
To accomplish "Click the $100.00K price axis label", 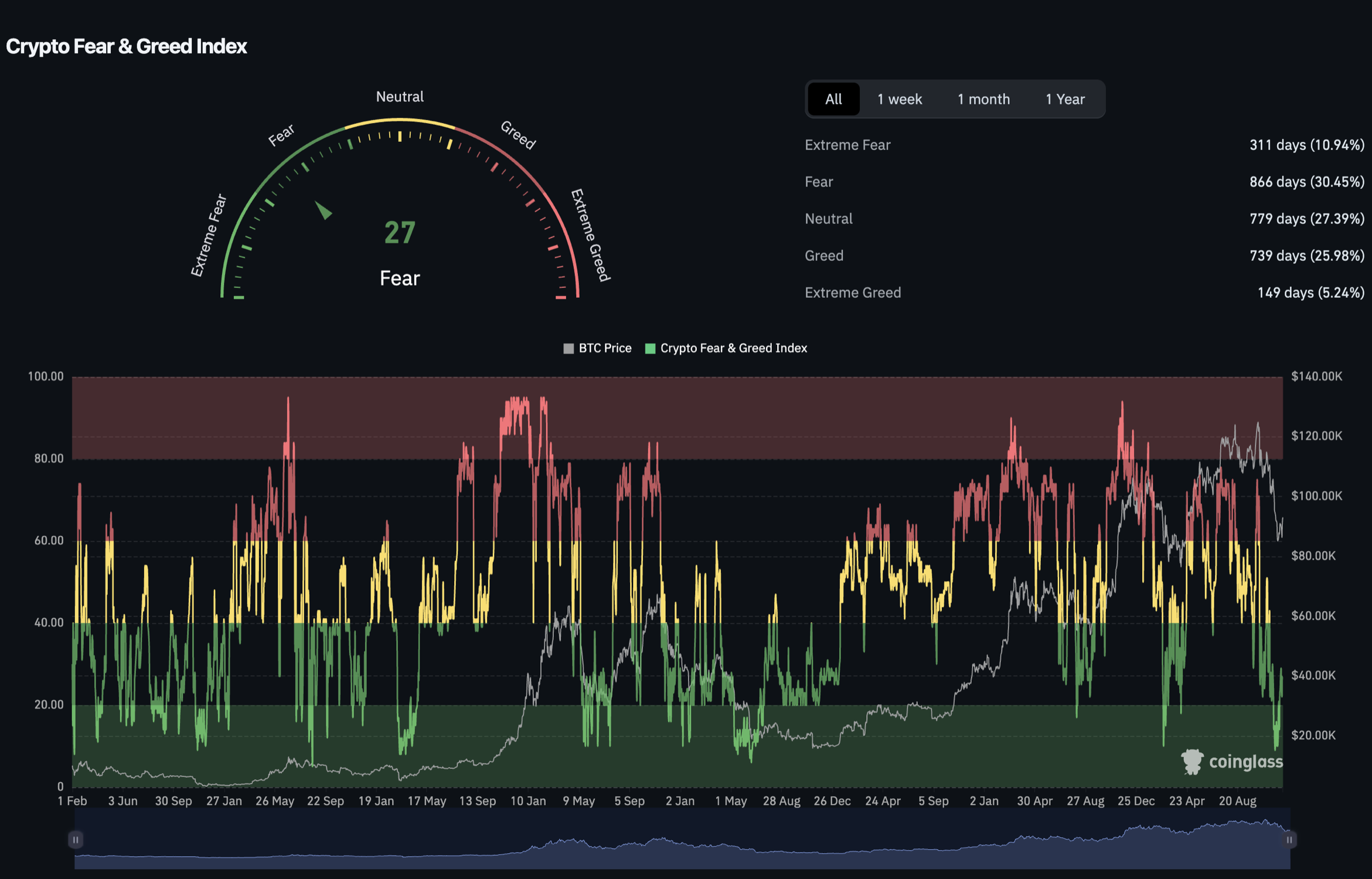I will (1316, 496).
